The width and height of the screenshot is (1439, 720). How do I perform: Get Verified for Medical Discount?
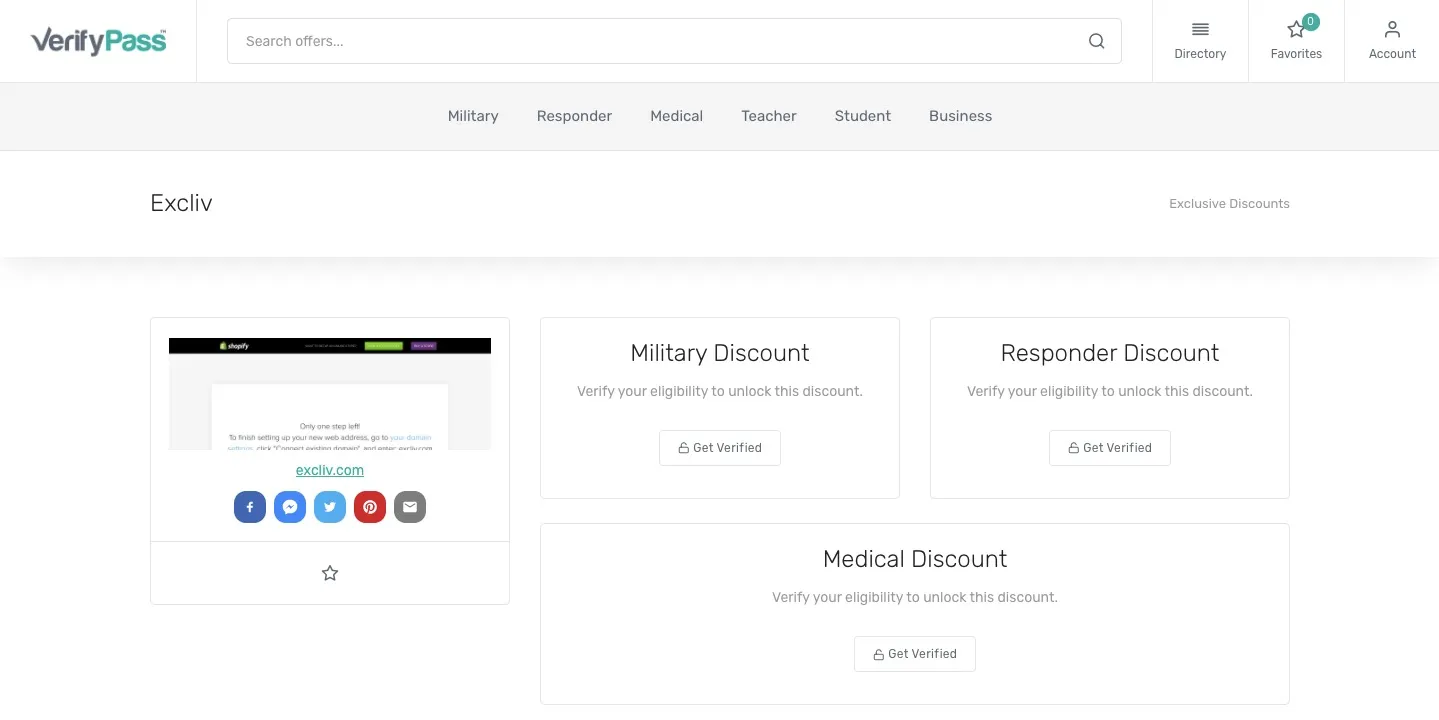click(915, 654)
